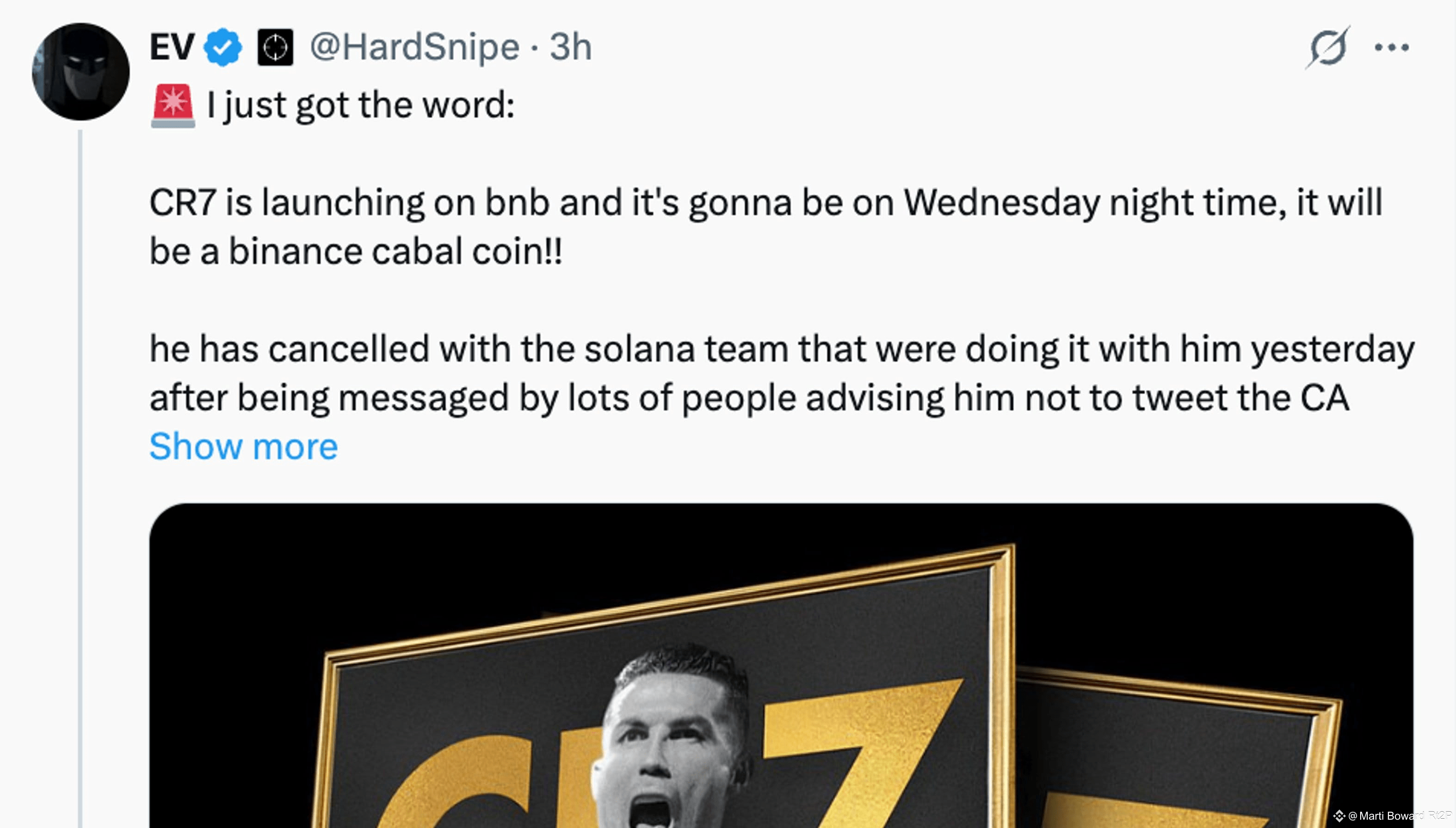Click the blue verified checkmark badge
Viewport: 1456px width, 828px height.
point(223,47)
